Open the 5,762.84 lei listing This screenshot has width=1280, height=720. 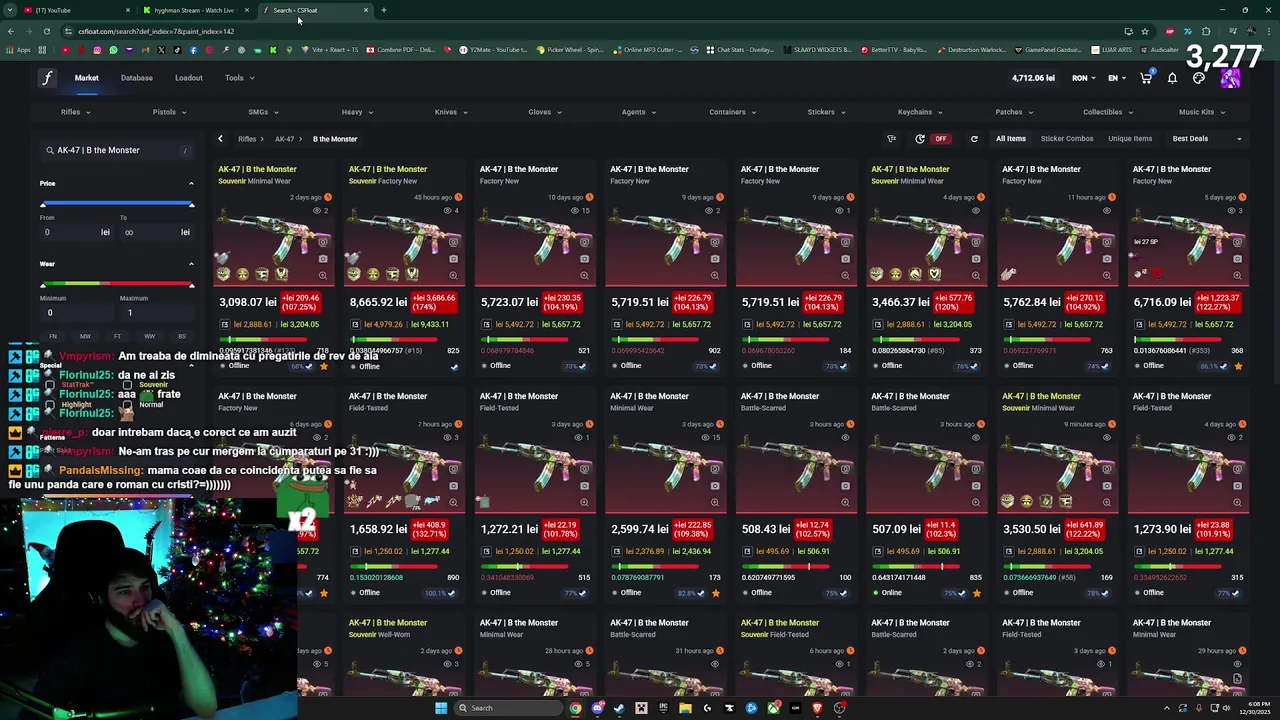click(1057, 270)
